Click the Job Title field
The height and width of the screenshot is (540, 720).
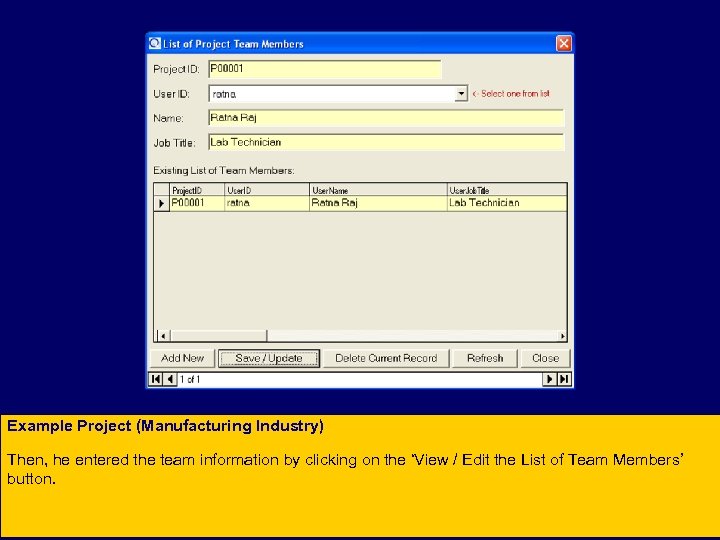[x=386, y=142]
